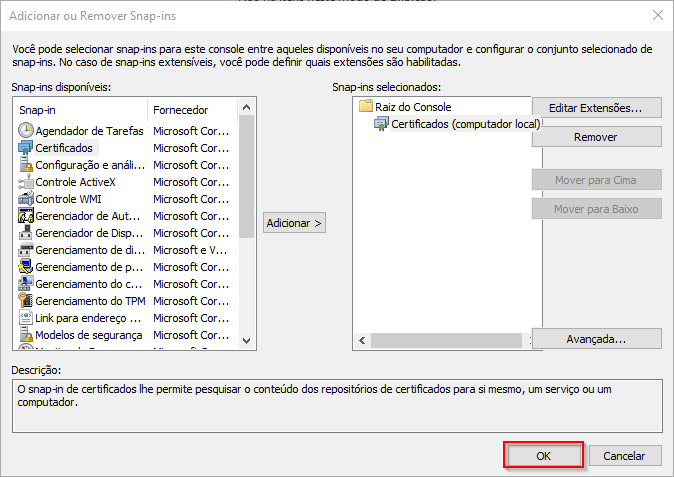Select the Gerenciador de Aut... snap-in icon
Viewport: 674px width, 477px height.
[26, 216]
